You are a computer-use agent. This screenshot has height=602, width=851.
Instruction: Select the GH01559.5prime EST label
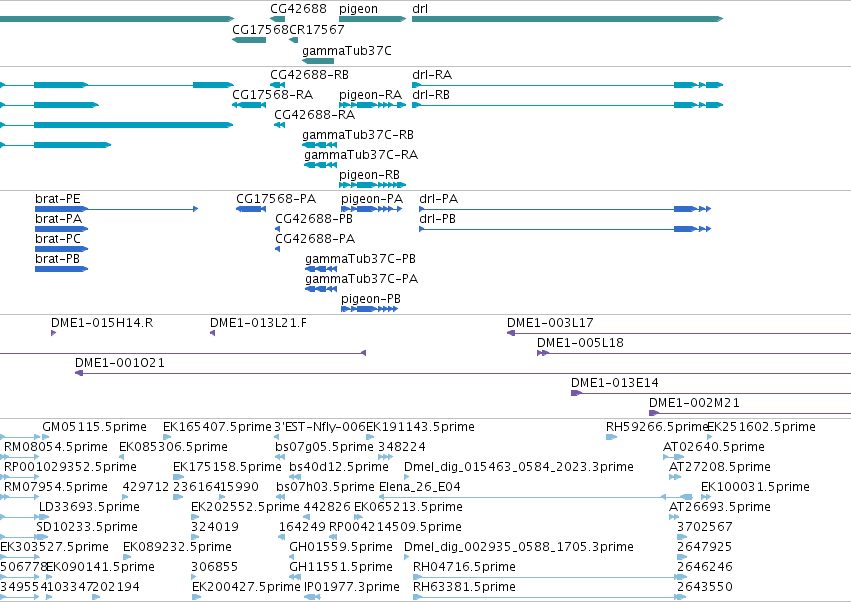click(341, 548)
